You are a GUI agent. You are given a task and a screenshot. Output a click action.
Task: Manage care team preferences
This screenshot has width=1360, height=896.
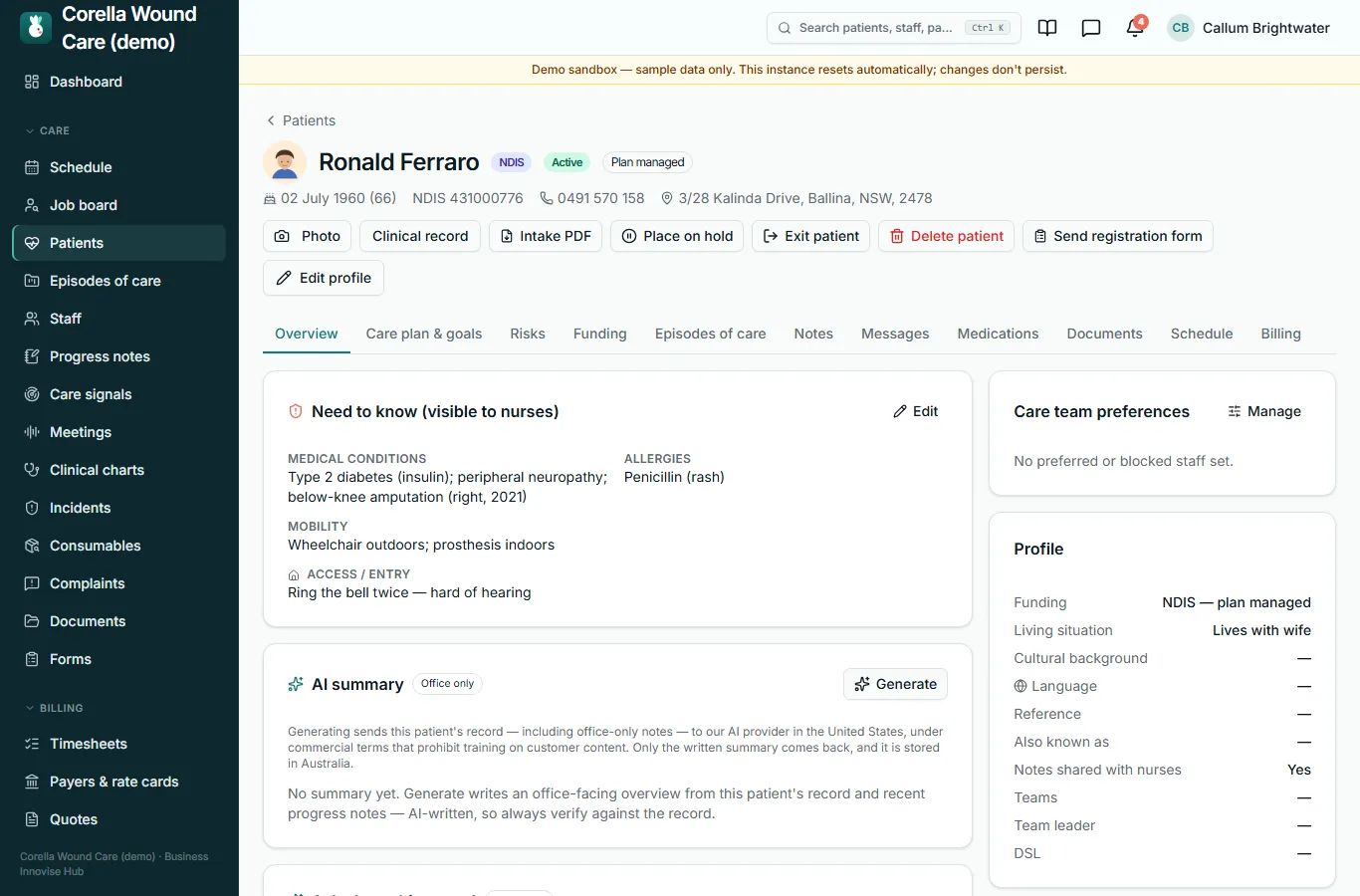coord(1264,411)
